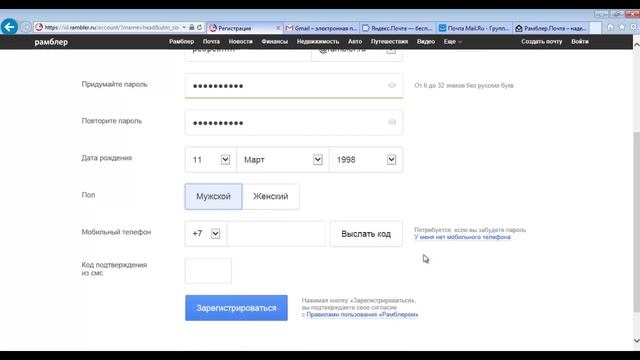This screenshot has height=360, width=640.
Task: Click the browser forward arrow button
Action: (26, 27)
